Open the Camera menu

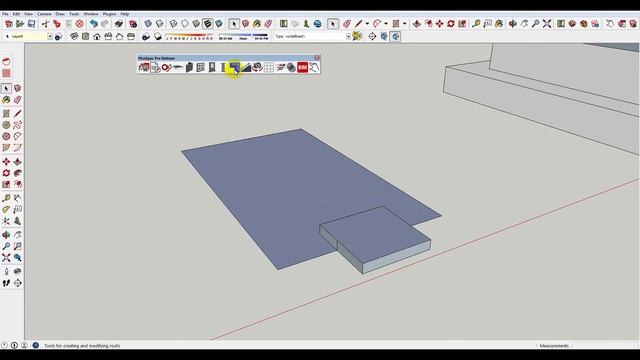click(44, 14)
